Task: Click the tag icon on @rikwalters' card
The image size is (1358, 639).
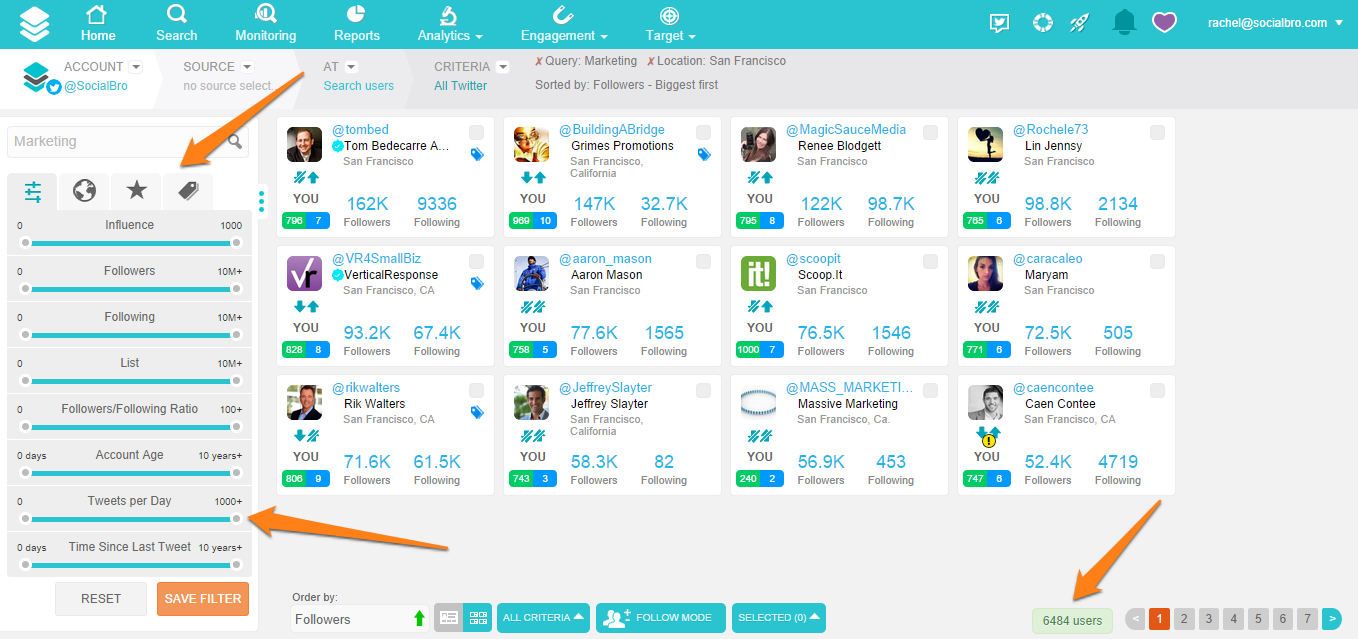Action: tap(477, 412)
